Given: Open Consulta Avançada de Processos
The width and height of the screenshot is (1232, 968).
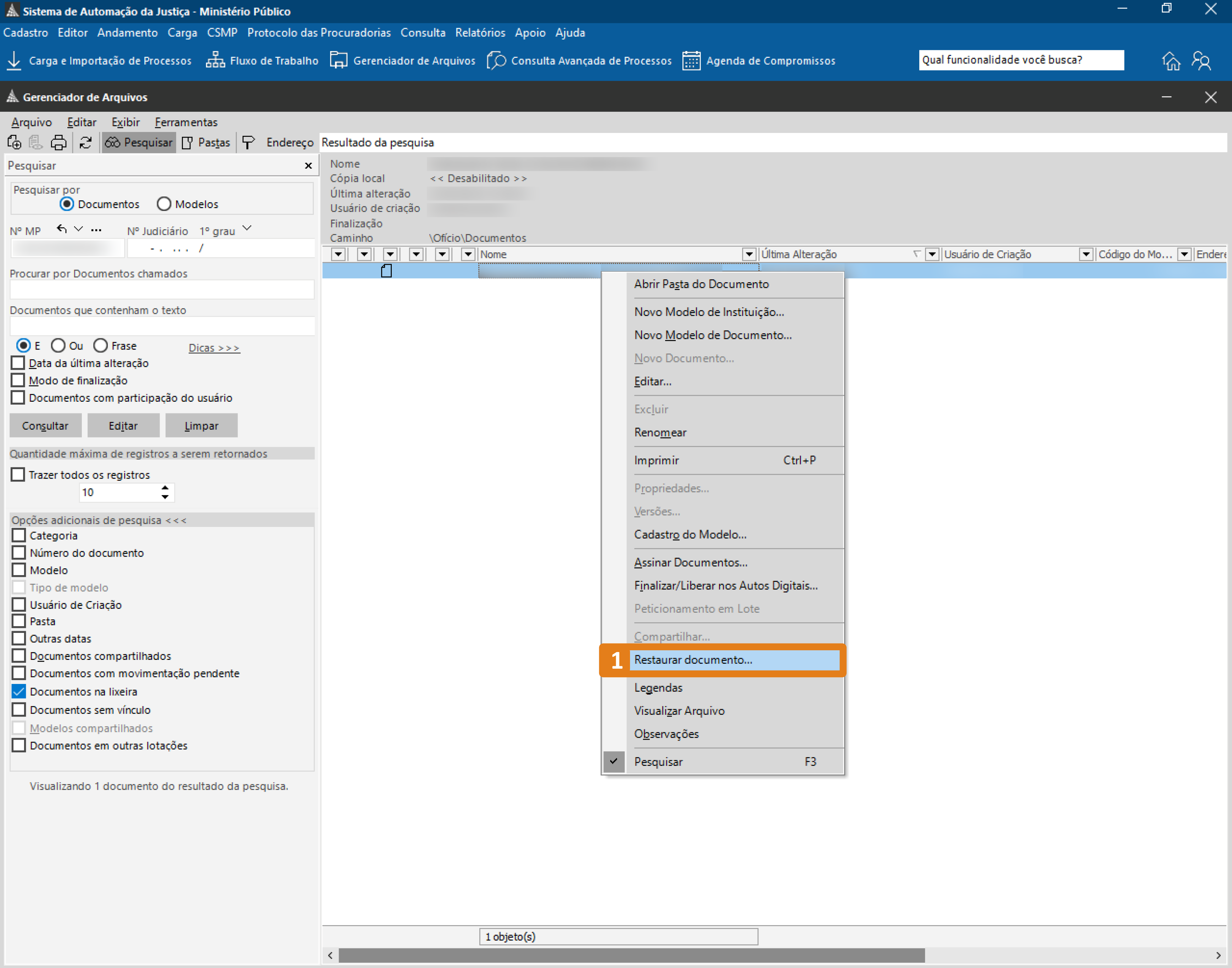Looking at the screenshot, I should tap(591, 60).
